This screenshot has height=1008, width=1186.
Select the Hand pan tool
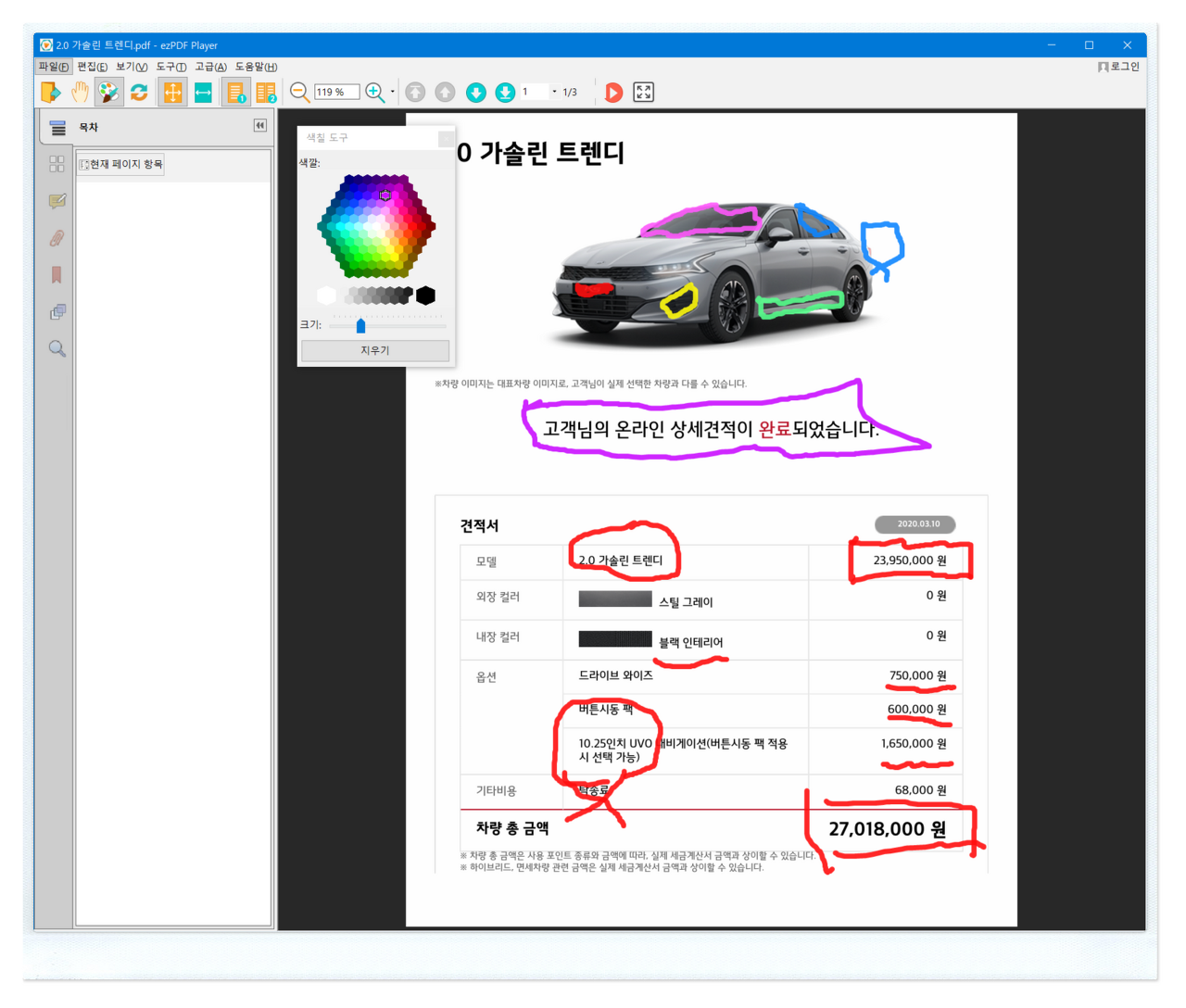80,92
